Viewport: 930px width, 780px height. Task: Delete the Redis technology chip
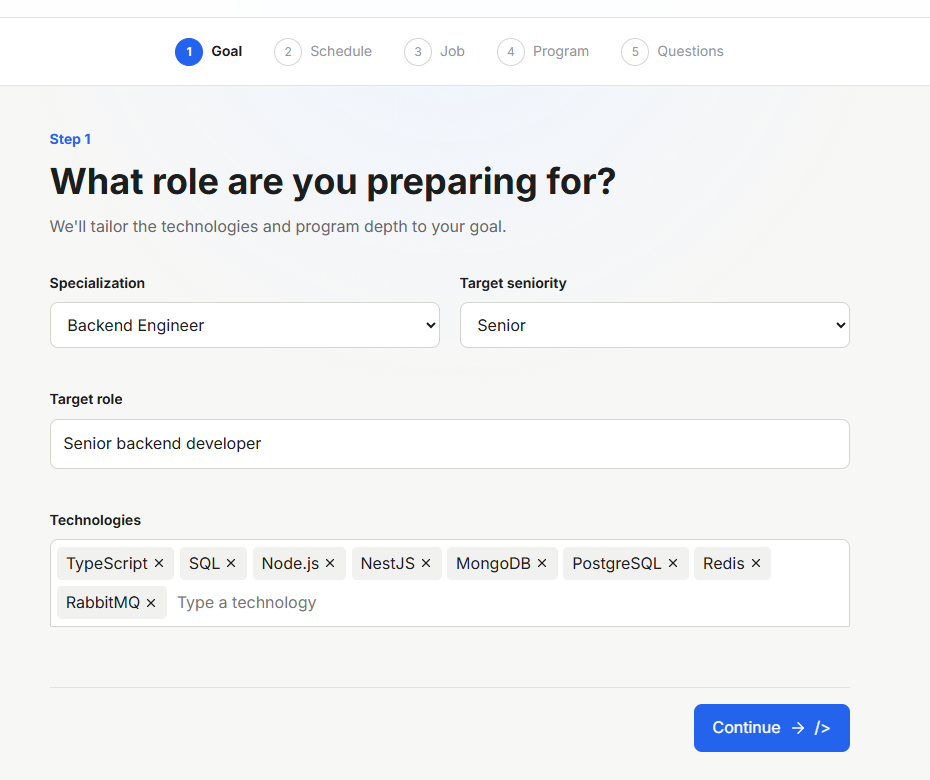pos(756,563)
